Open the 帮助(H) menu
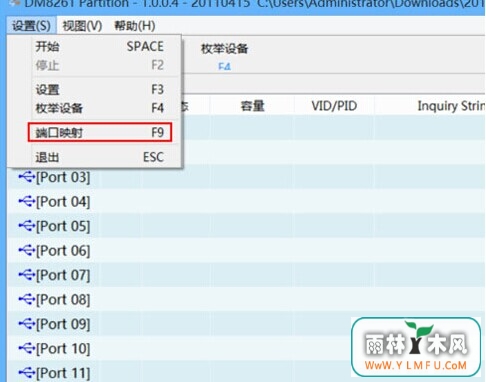This screenshot has height=382, width=486. (135, 26)
